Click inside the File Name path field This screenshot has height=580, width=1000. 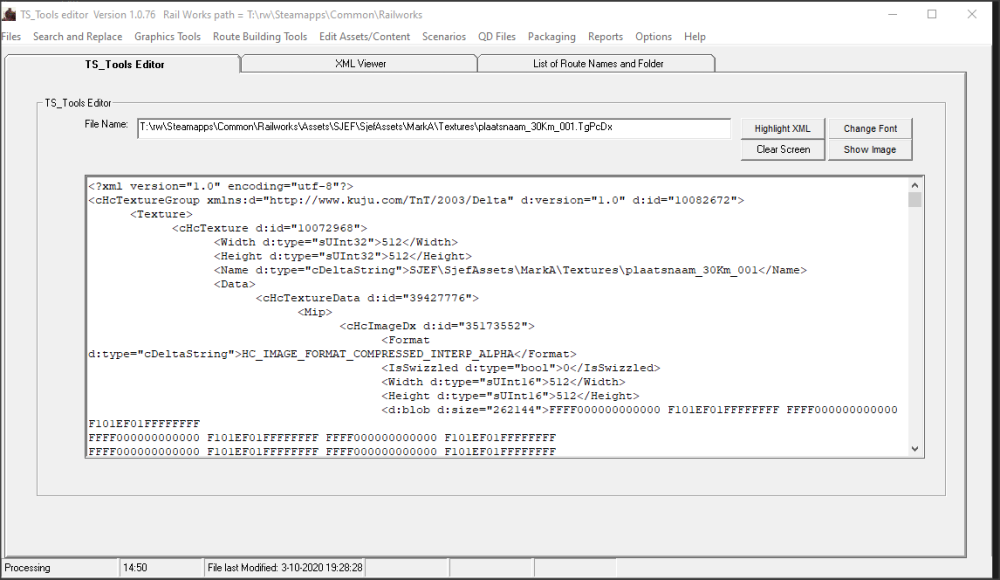coord(434,128)
